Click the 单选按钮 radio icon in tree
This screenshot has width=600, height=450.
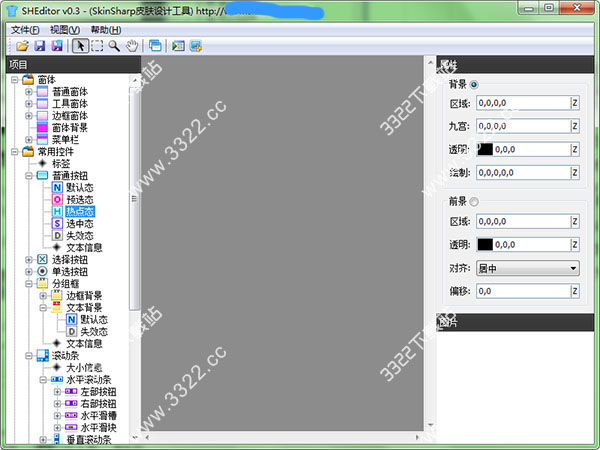point(42,271)
